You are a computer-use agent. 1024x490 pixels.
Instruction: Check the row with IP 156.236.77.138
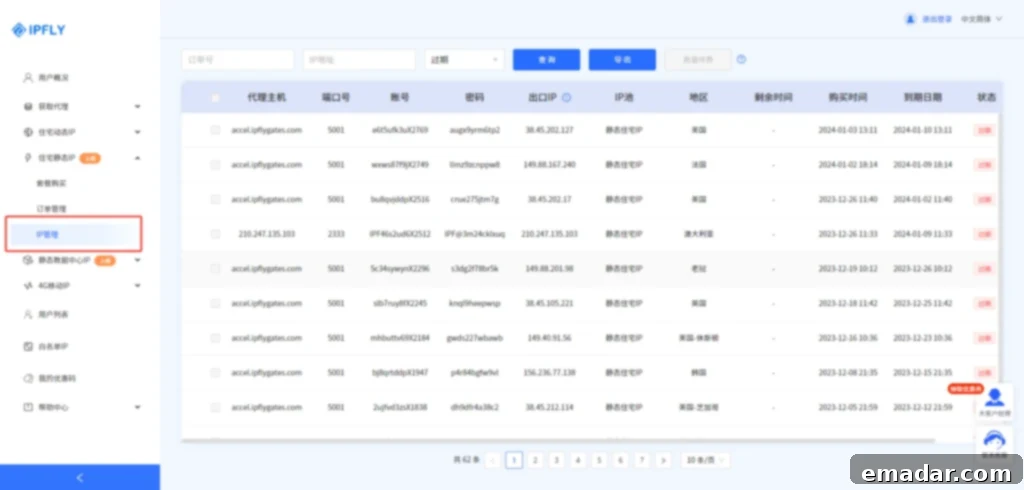click(215, 372)
